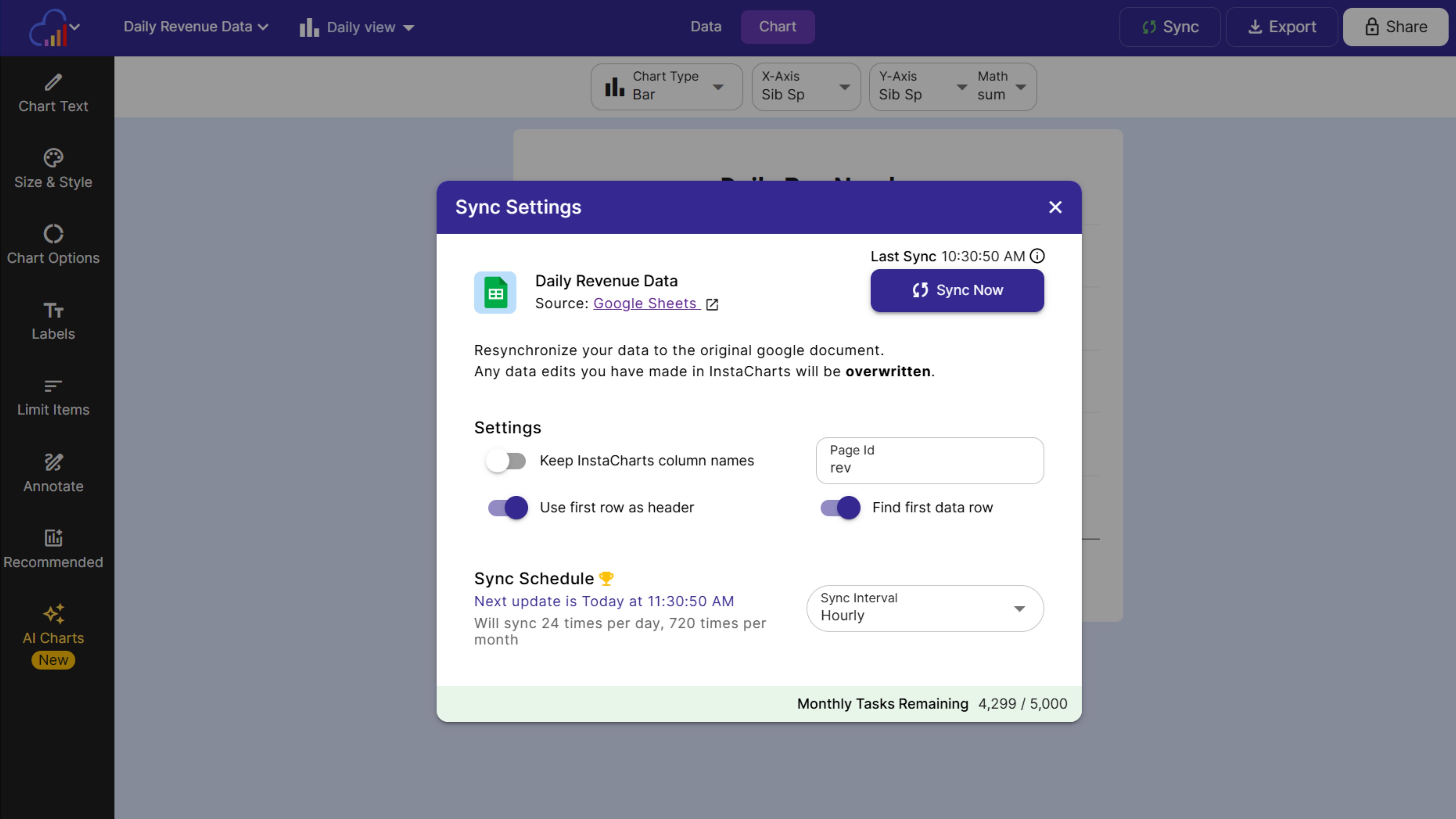
Task: Open Size & Style palette icon
Action: pos(53,158)
